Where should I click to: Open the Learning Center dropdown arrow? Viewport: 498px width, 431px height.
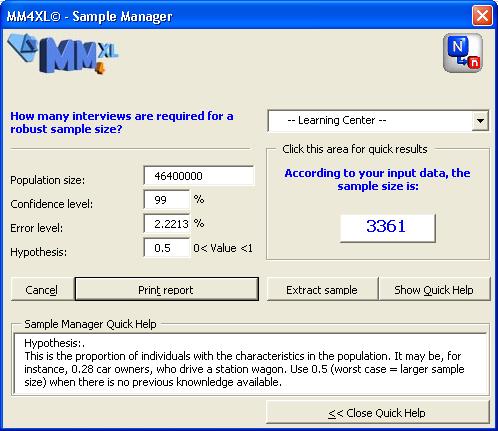(480, 121)
